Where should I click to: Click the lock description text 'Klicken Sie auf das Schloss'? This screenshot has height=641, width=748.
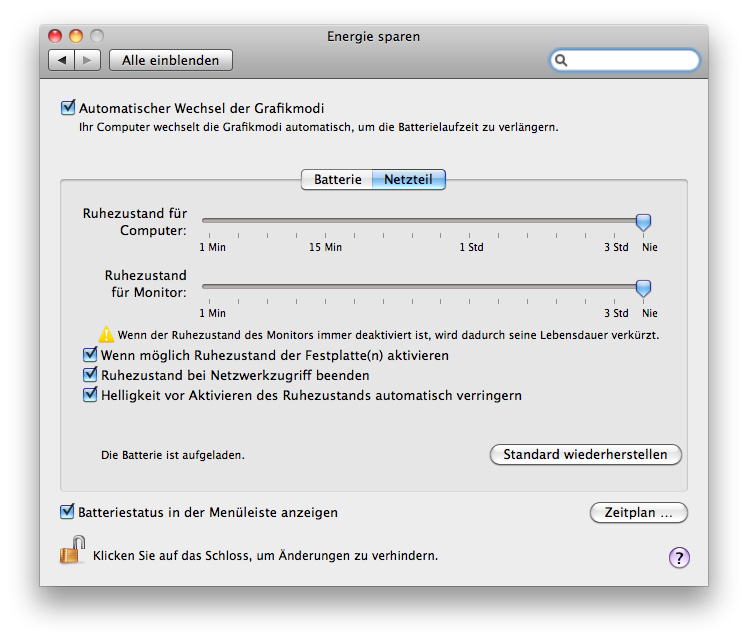(x=265, y=556)
